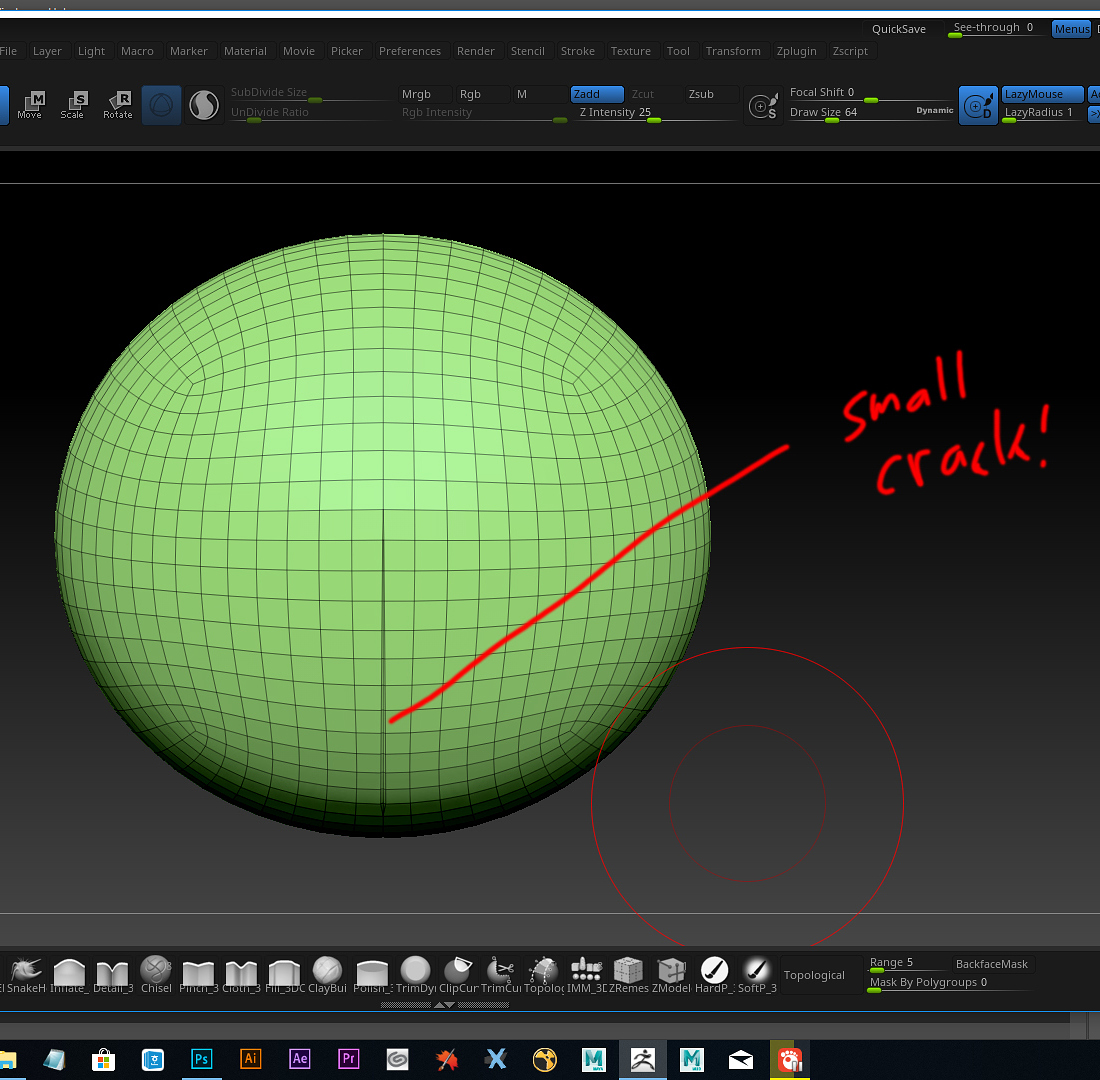This screenshot has width=1100, height=1080.
Task: Open the Light menu
Action: tap(91, 51)
